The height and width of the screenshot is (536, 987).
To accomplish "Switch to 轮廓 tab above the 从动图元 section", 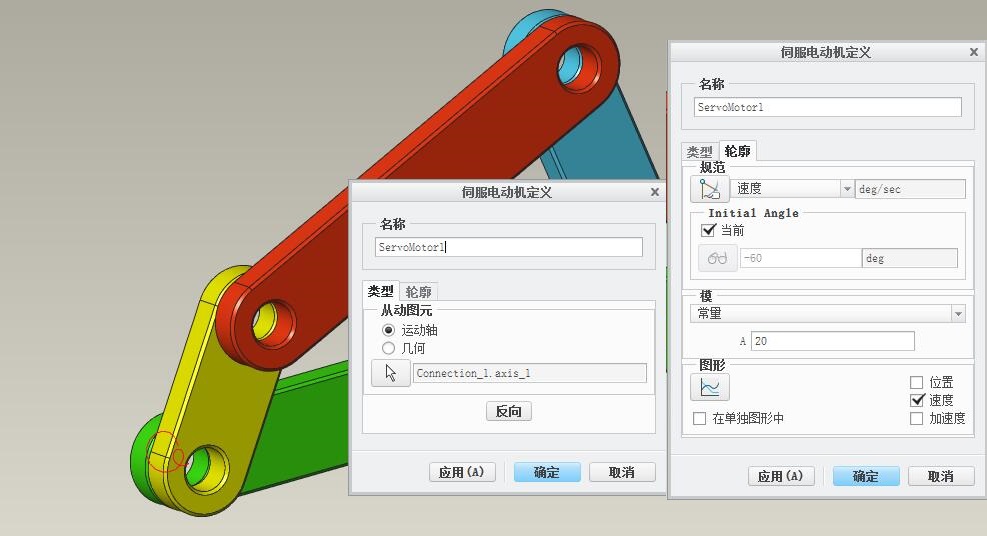I will tap(418, 292).
